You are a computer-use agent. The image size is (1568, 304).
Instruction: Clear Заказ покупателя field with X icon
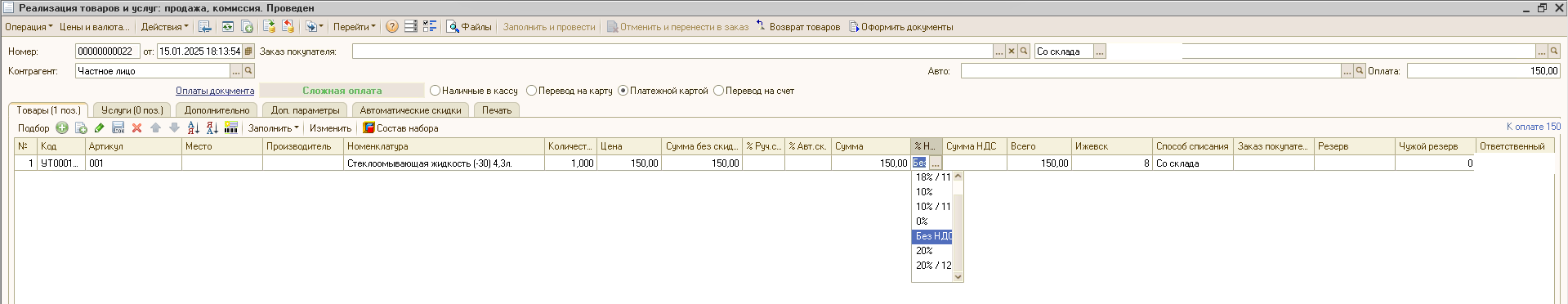1012,51
